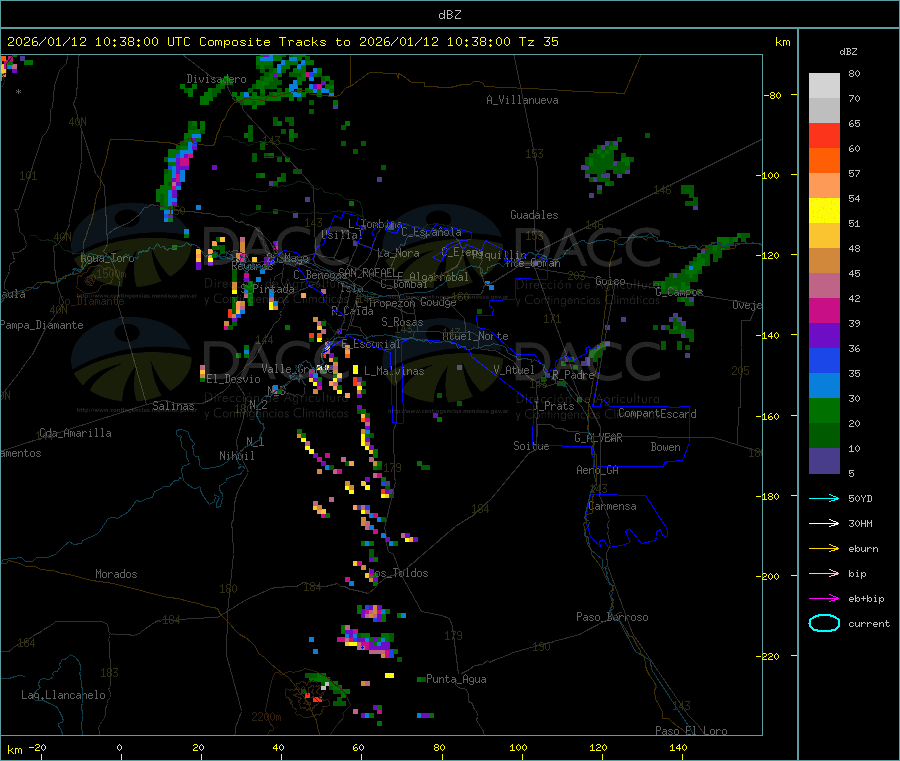Click the 'A_Villanueva' map label

click(x=522, y=100)
